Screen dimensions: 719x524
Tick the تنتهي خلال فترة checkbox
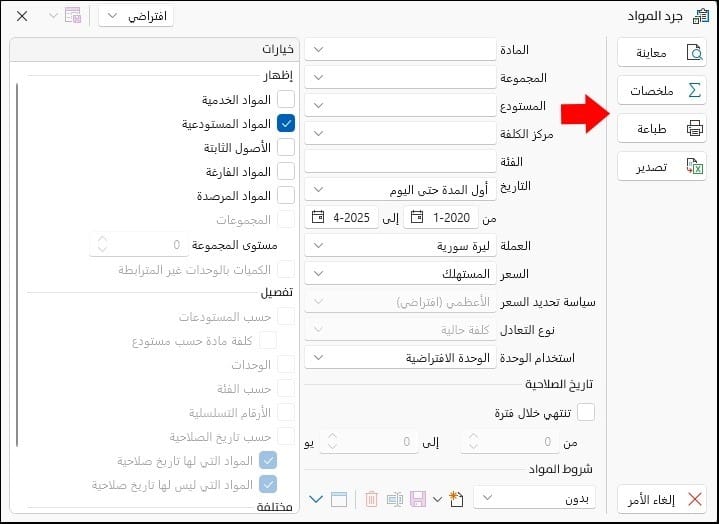point(586,412)
